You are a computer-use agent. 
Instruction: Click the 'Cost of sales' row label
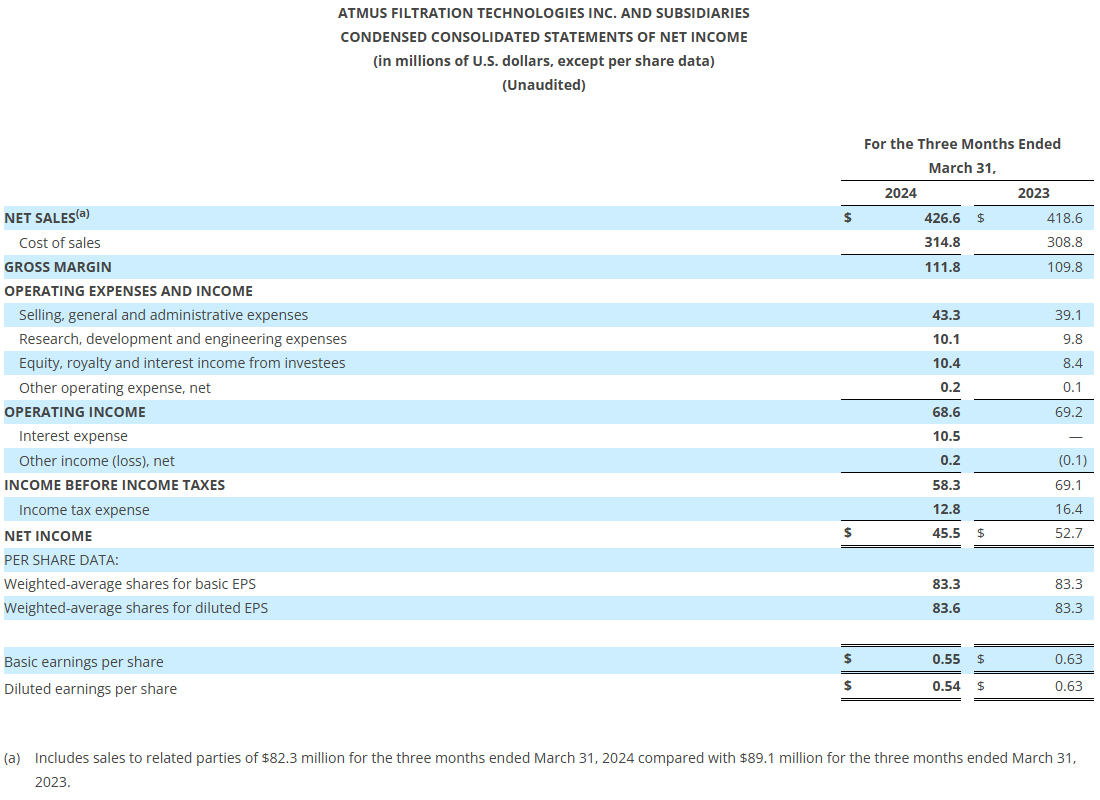60,243
